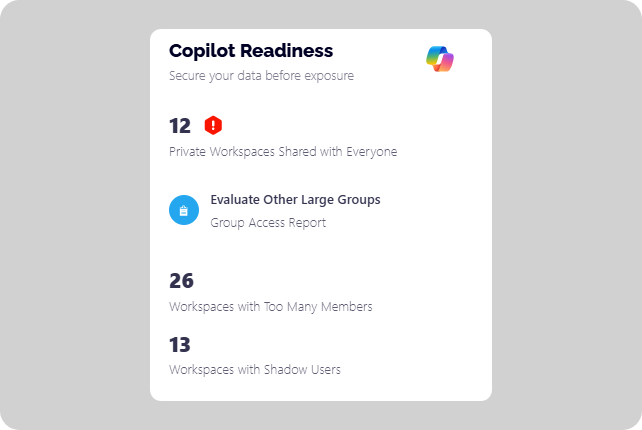Image resolution: width=642 pixels, height=430 pixels.
Task: Click the 'Secure your data before exposure' subtitle
Action: (x=261, y=75)
